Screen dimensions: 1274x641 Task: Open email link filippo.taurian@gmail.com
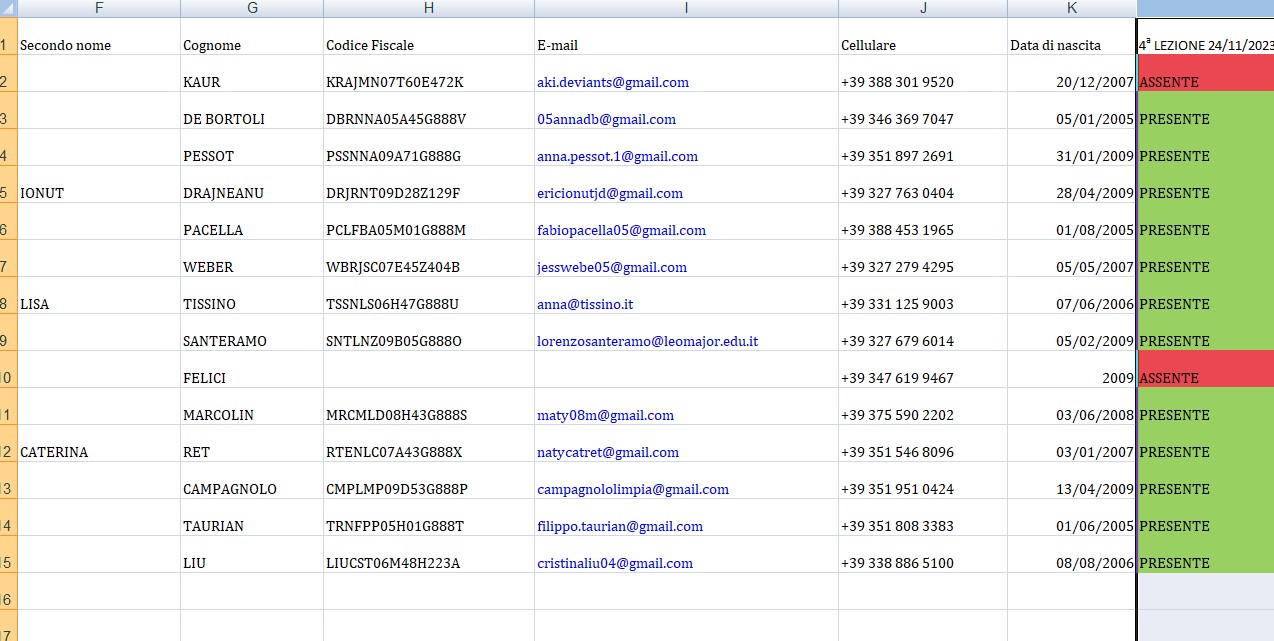coord(620,526)
